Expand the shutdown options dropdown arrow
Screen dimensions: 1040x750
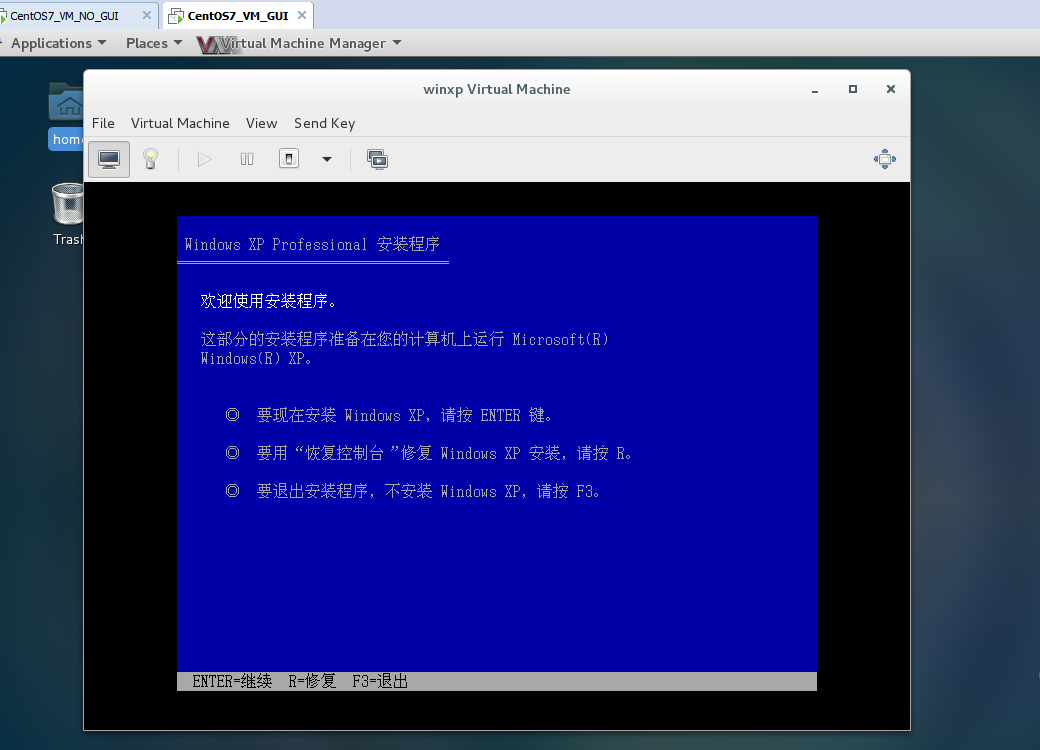coord(326,159)
